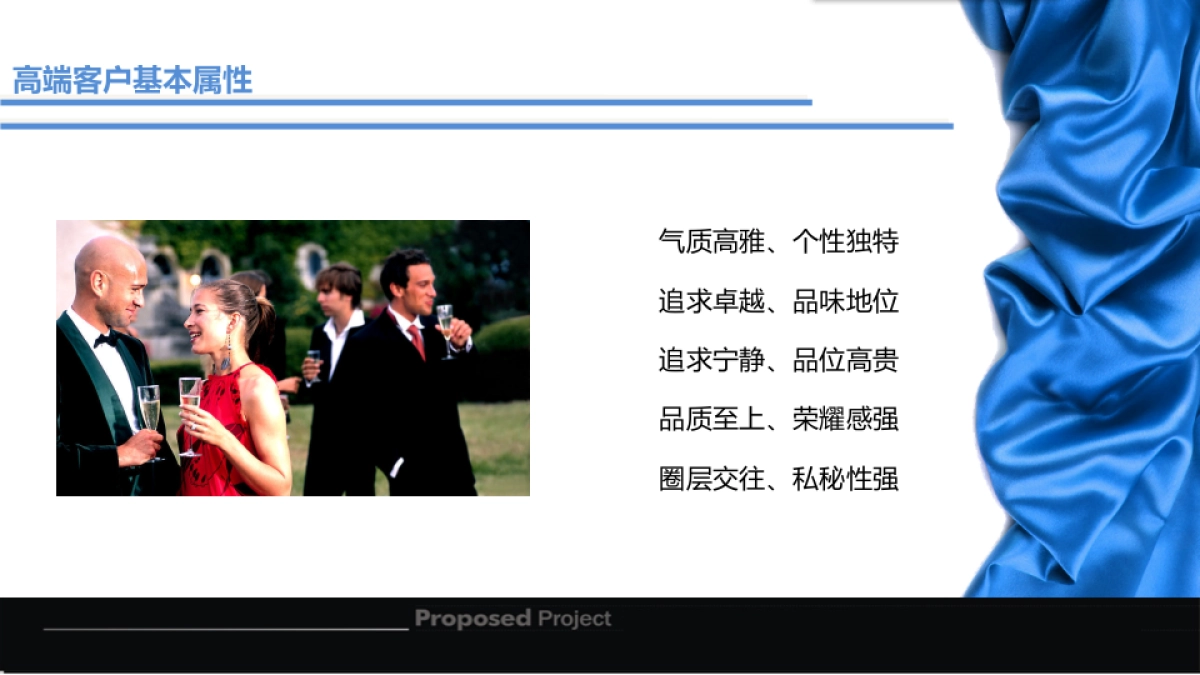The image size is (1200, 675).
Task: Select the text line 圈层交往、私秘性强
Action: [x=778, y=479]
